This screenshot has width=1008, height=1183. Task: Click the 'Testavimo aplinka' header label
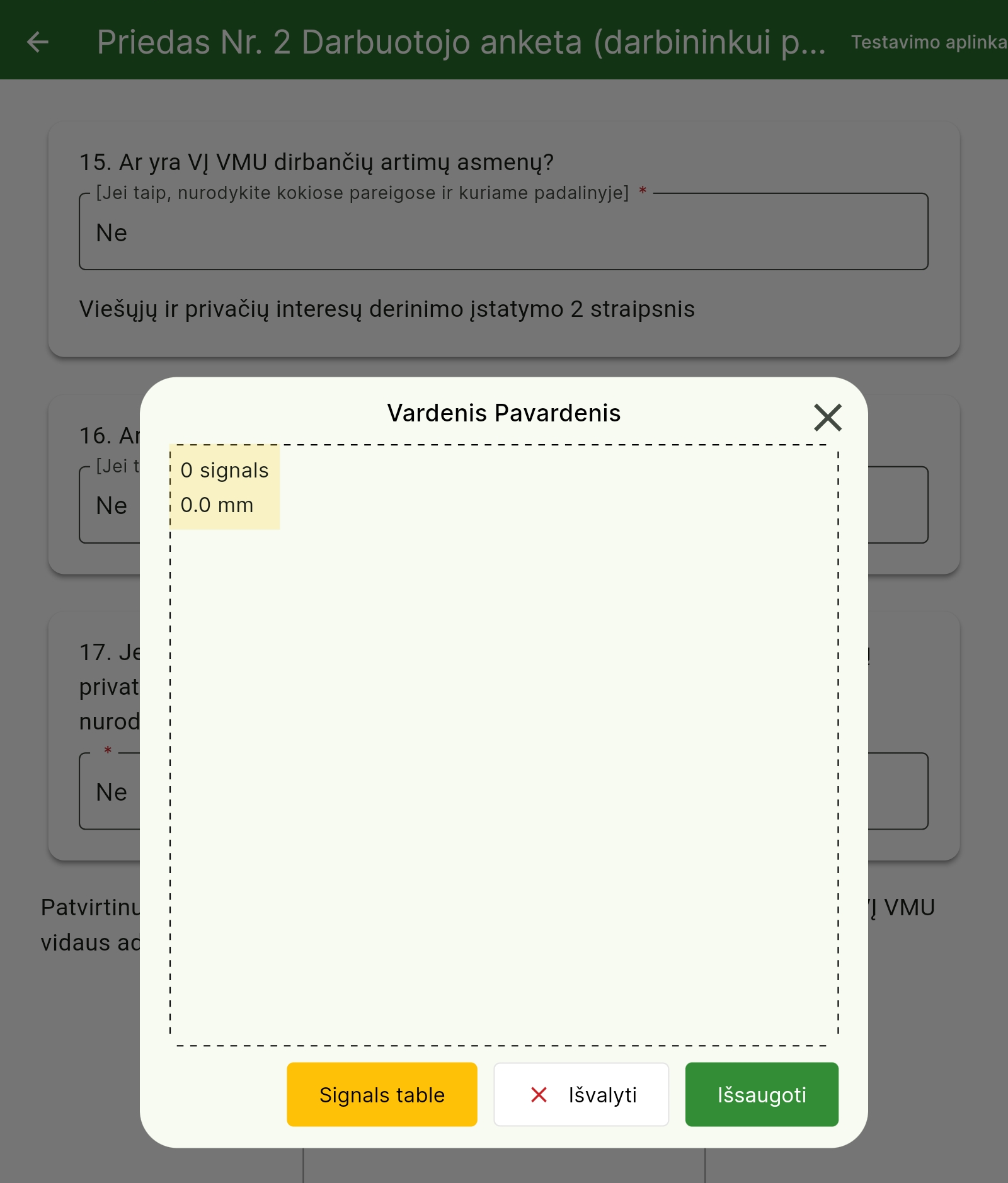point(929,42)
